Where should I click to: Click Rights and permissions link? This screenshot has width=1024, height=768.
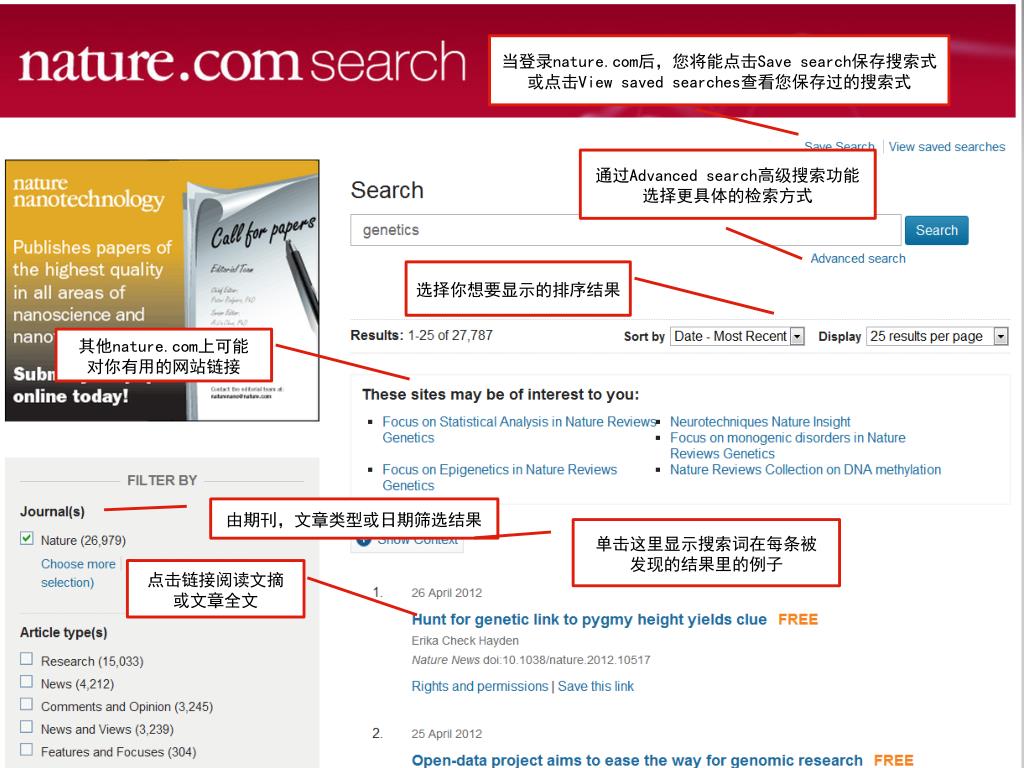tap(479, 686)
